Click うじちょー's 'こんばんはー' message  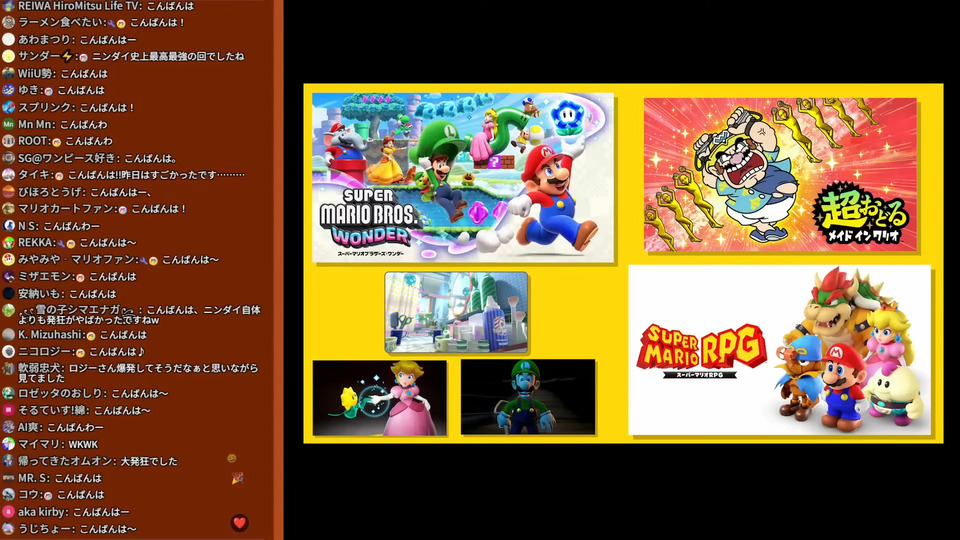click(x=108, y=529)
